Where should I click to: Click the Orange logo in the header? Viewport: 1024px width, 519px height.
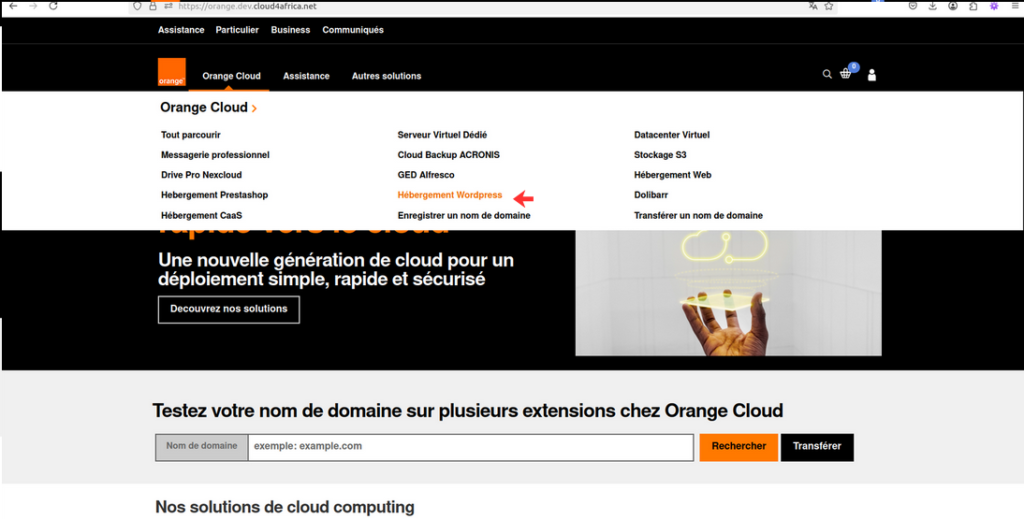171,73
